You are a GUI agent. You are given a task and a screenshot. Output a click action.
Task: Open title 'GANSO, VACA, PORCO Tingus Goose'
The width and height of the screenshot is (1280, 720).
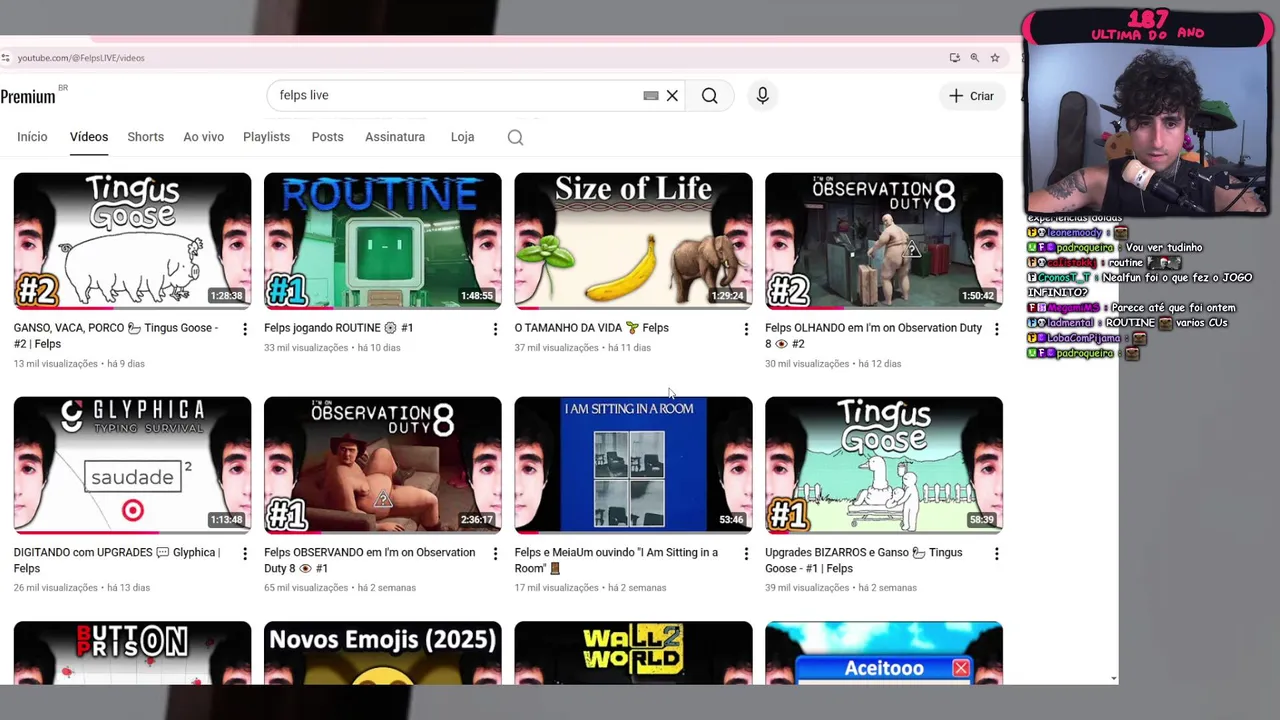coord(116,336)
